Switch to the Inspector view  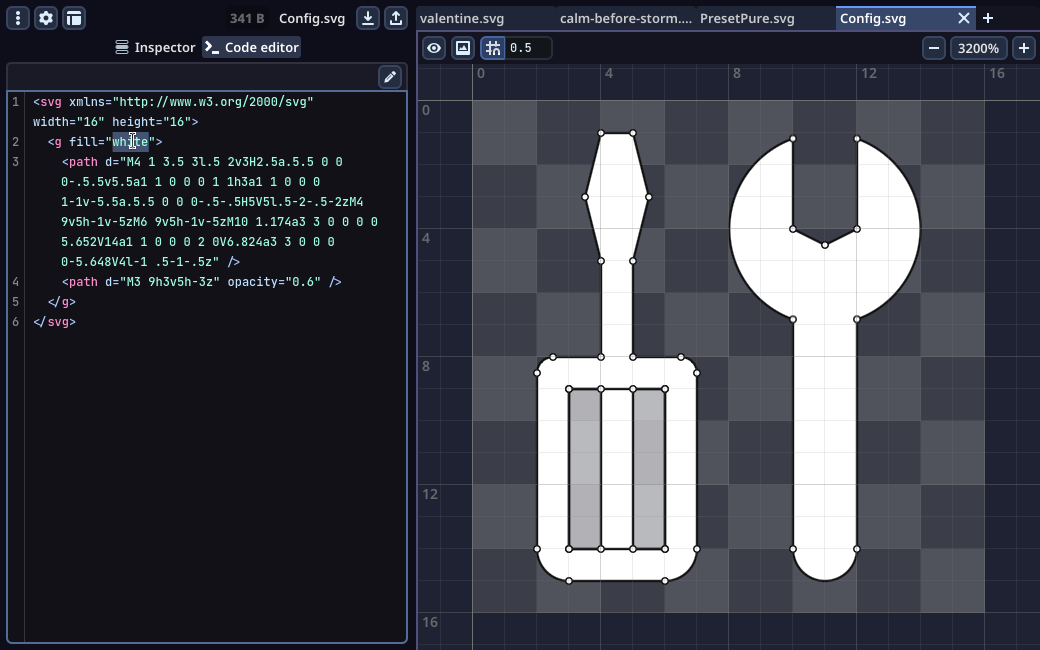[x=155, y=47]
